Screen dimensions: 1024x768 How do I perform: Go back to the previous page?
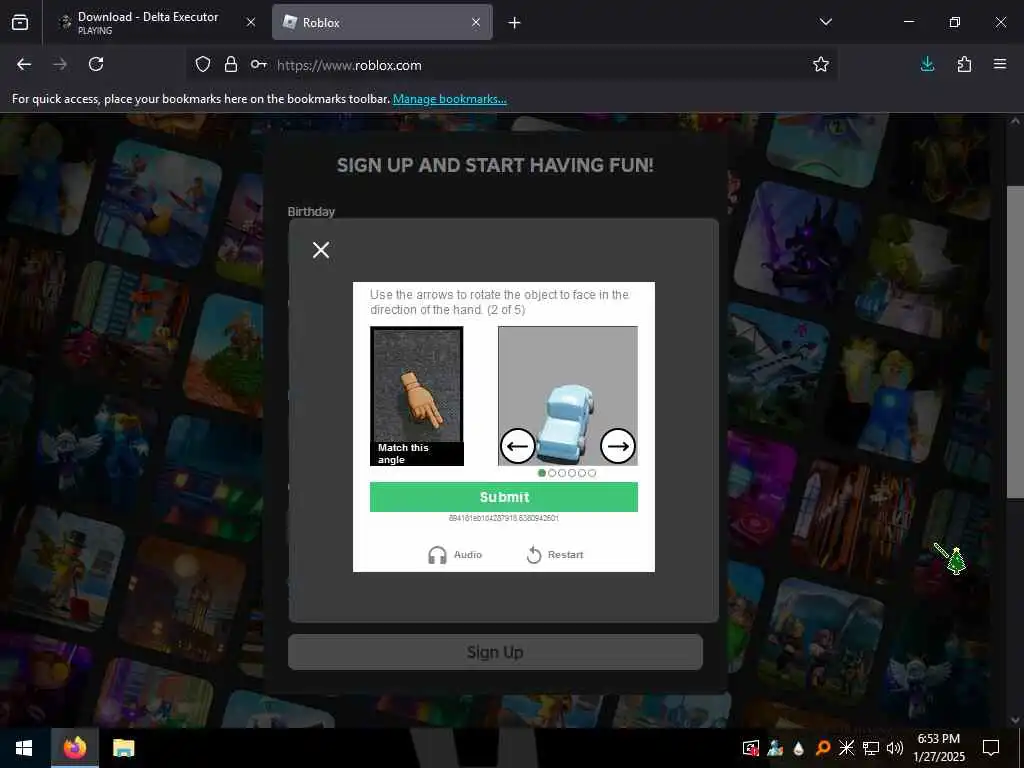[24, 64]
